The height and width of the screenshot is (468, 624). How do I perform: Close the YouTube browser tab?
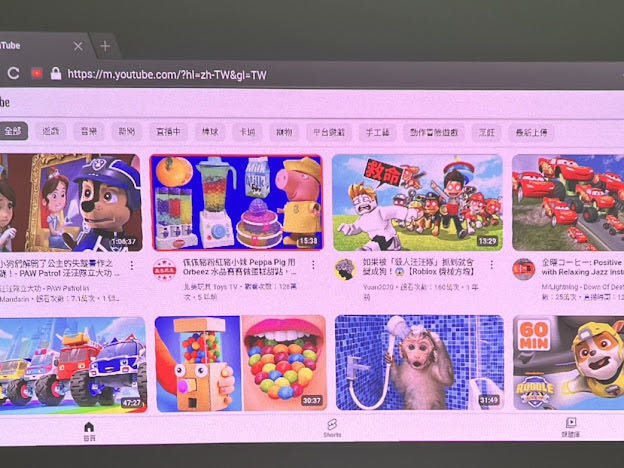pyautogui.click(x=78, y=47)
